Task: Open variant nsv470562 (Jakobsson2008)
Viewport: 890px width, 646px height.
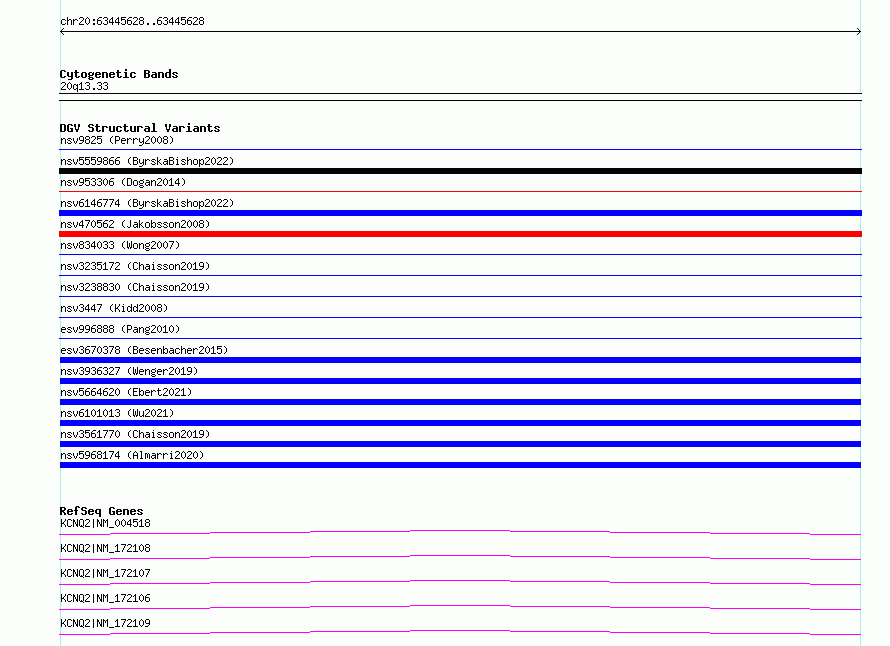Action: pyautogui.click(x=135, y=224)
